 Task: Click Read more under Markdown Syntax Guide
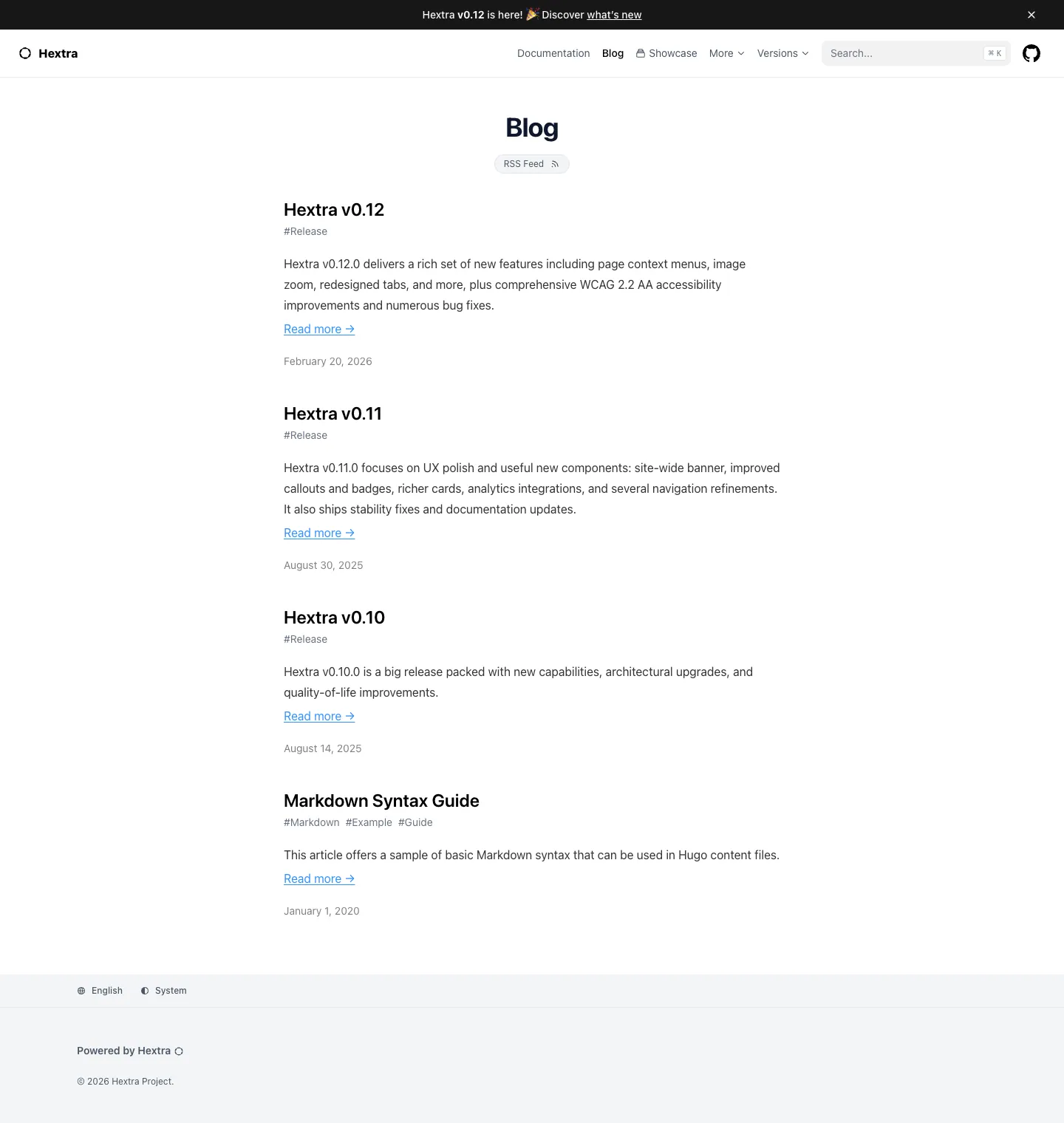(x=319, y=878)
